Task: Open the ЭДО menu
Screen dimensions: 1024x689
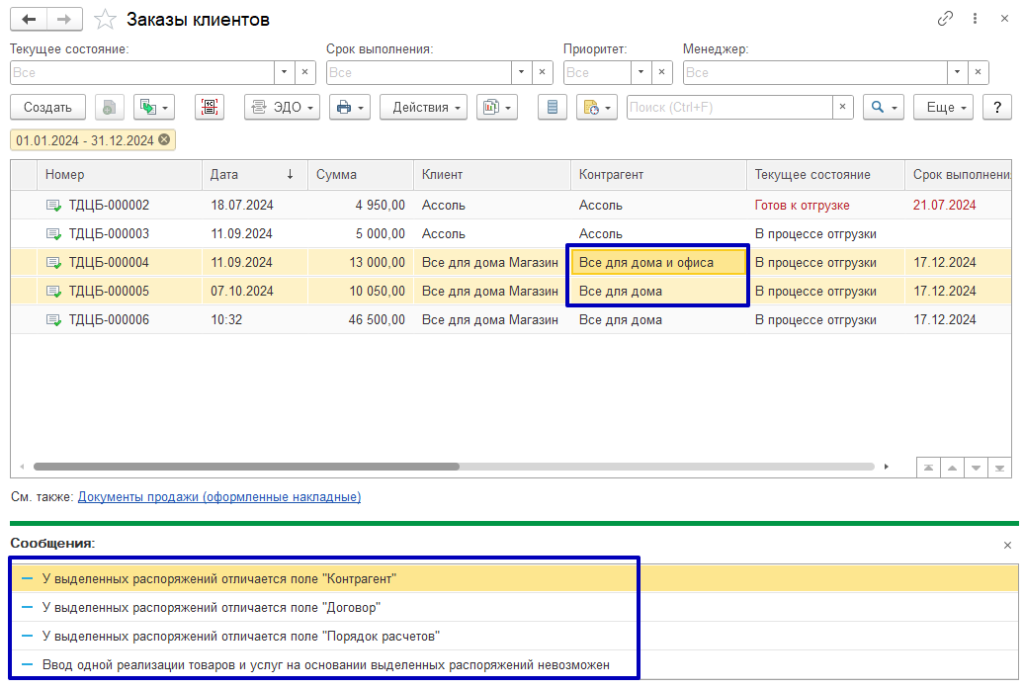Action: pyautogui.click(x=282, y=107)
